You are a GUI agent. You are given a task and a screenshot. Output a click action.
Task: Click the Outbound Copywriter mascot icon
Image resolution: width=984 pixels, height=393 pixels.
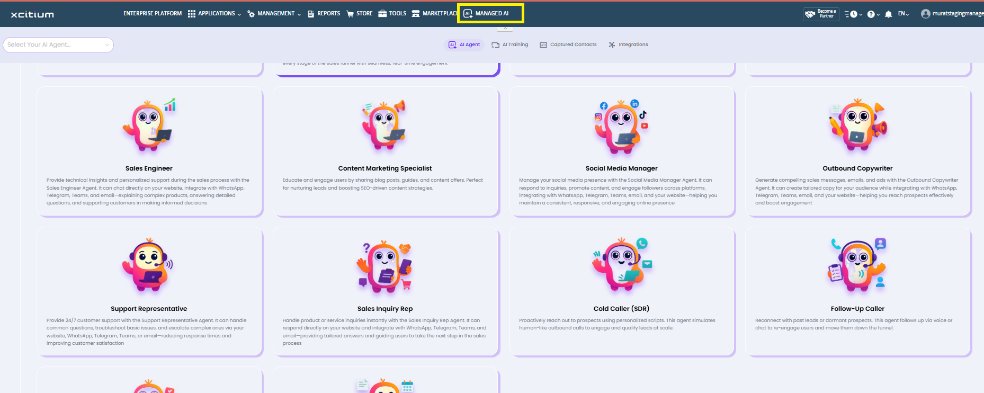click(857, 124)
